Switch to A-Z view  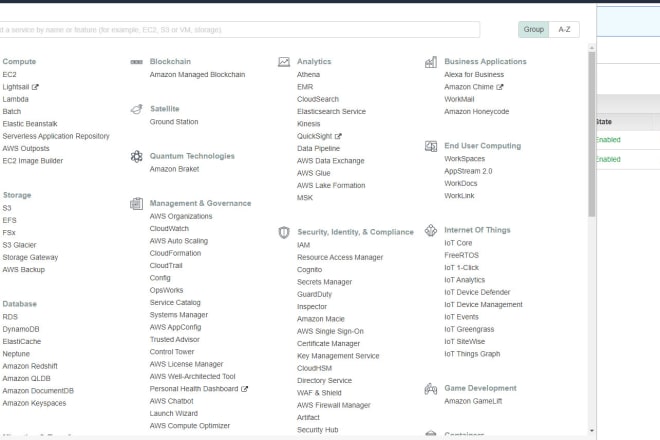tap(564, 29)
